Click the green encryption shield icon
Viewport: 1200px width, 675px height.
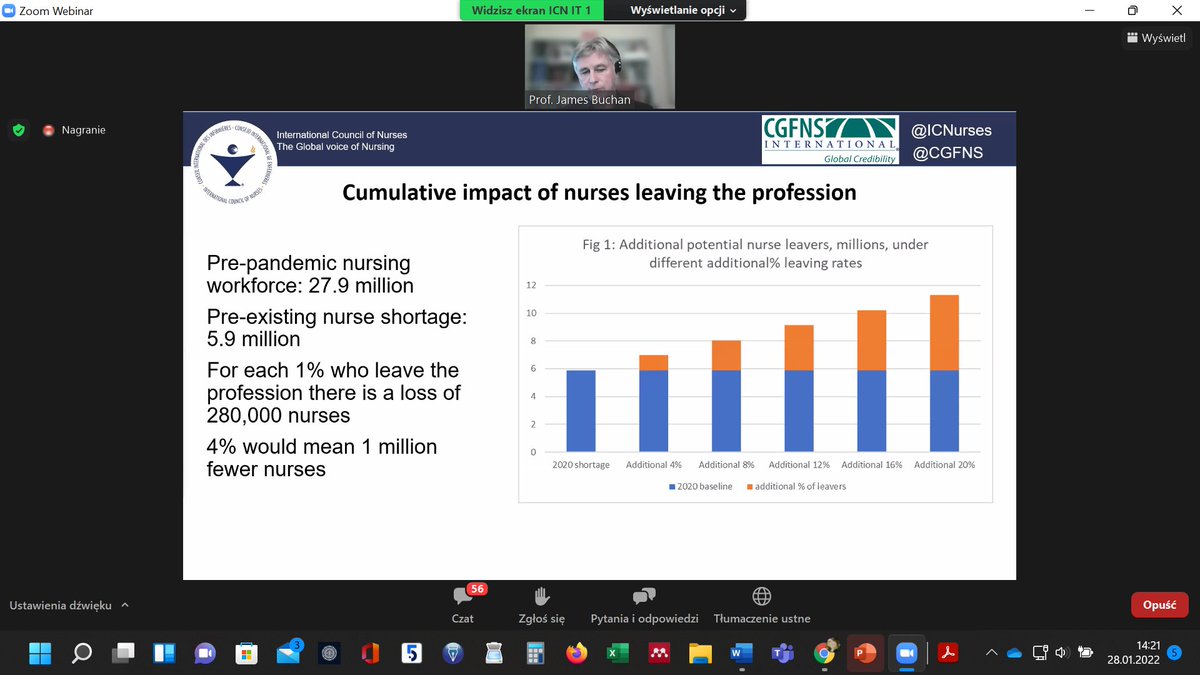click(18, 130)
